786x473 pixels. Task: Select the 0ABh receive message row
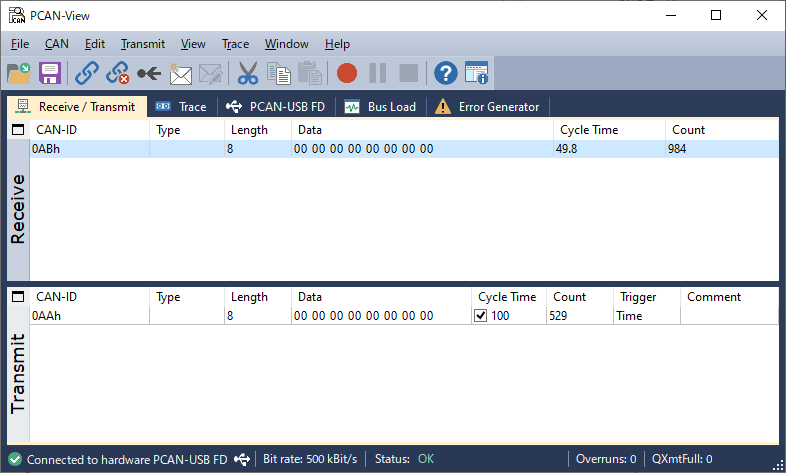[x=404, y=149]
